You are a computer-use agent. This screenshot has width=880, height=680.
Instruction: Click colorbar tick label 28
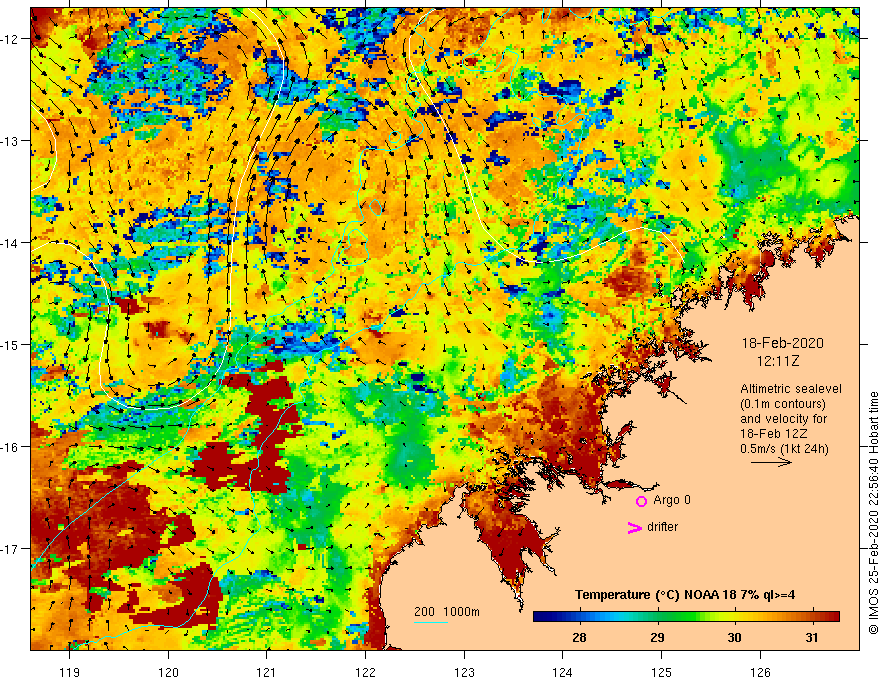click(x=579, y=637)
